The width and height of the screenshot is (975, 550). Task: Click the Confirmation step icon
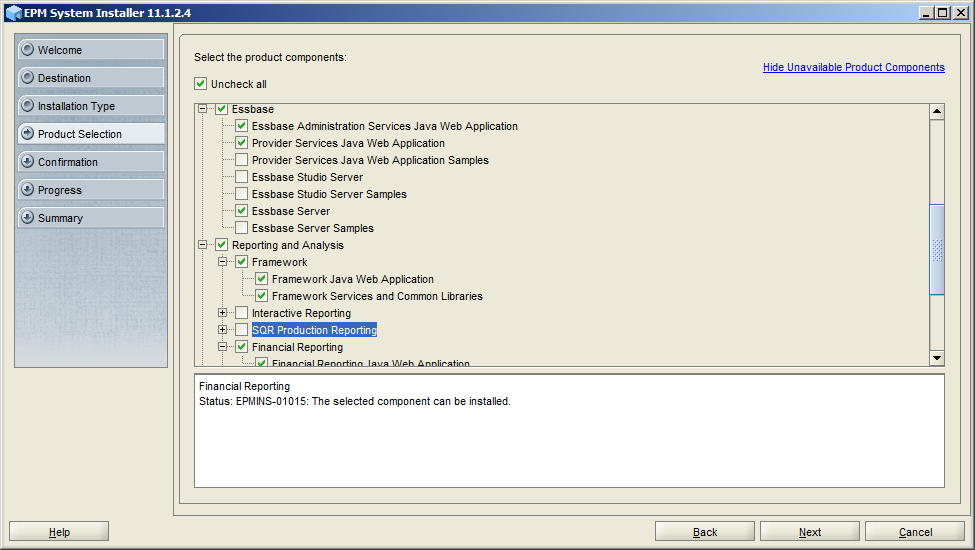click(27, 161)
